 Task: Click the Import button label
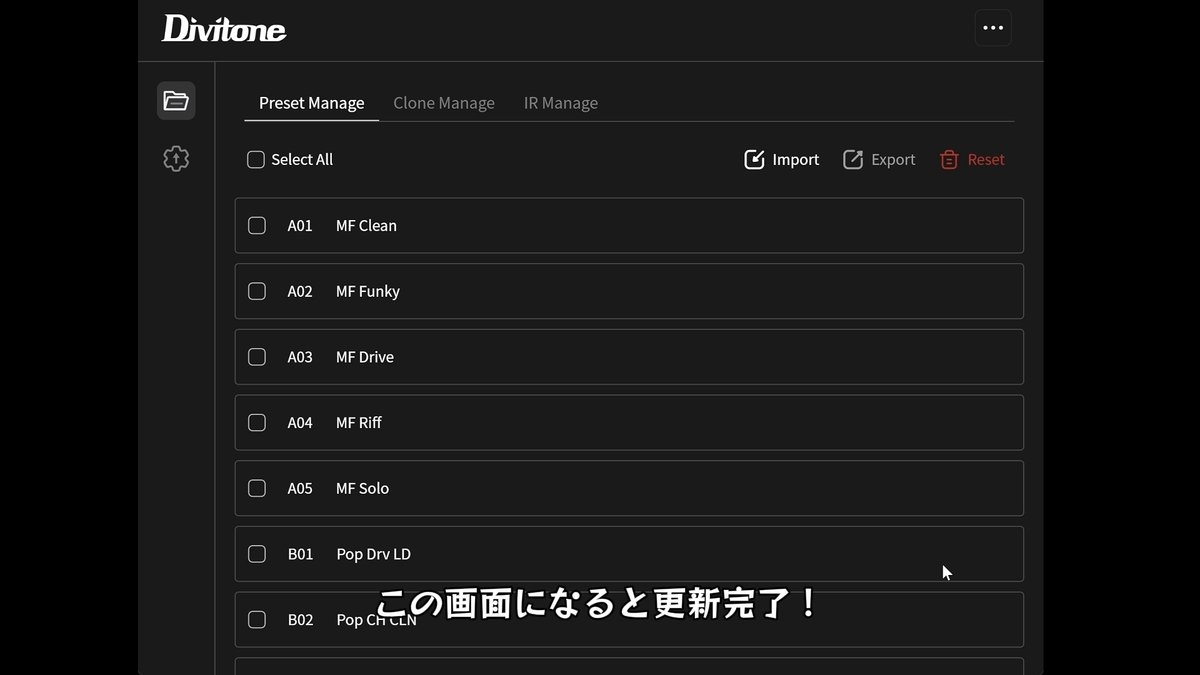(796, 159)
